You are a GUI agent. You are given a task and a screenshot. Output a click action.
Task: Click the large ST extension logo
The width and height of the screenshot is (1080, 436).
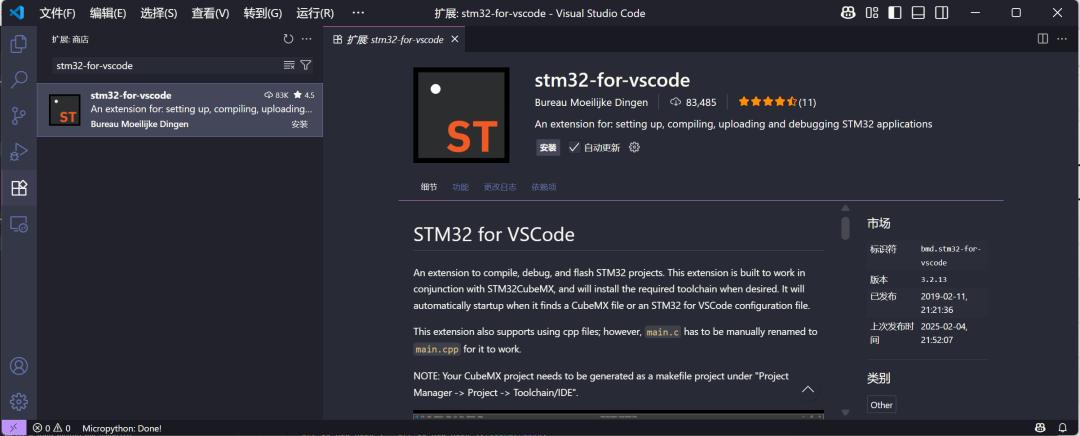[461, 115]
